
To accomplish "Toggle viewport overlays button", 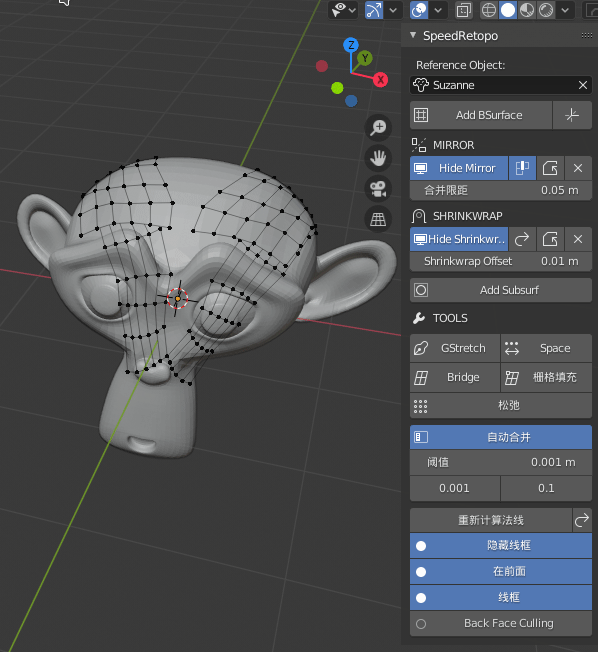I will click(x=419, y=10).
